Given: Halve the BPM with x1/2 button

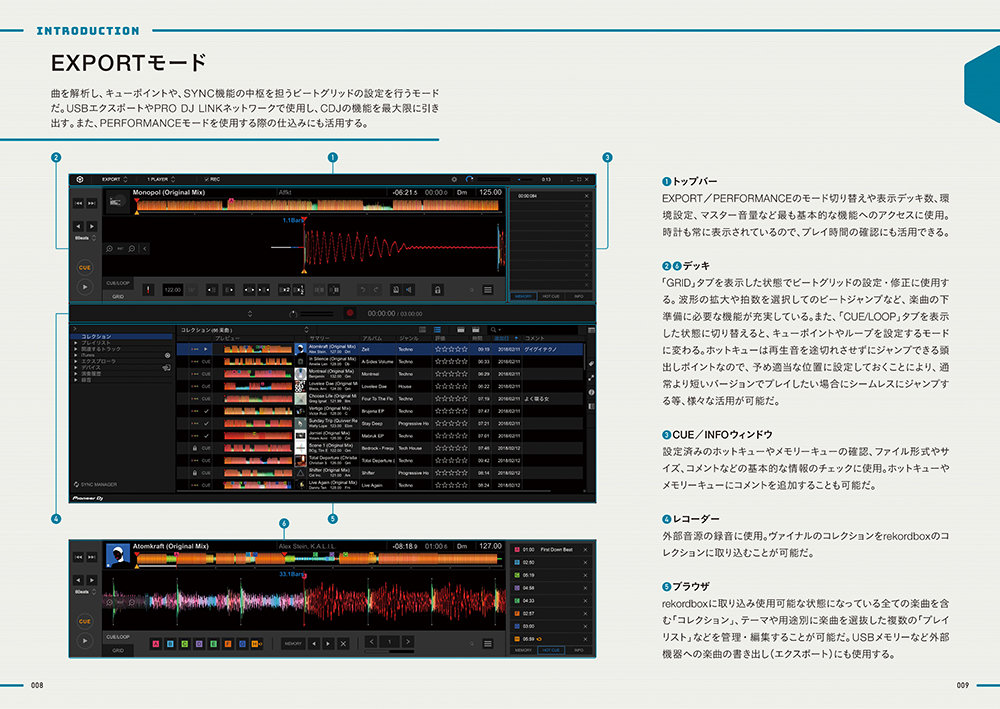Looking at the screenshot, I should 299,289.
